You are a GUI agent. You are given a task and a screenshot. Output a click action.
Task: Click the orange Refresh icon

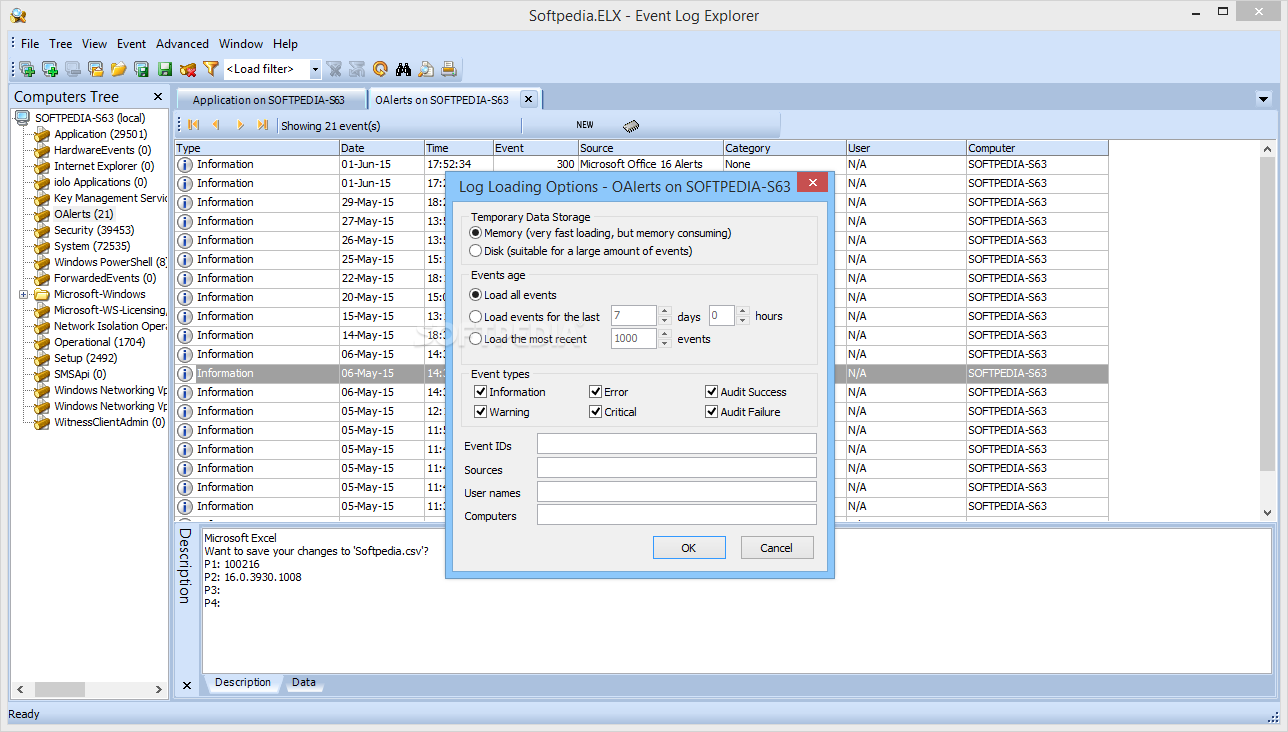tap(380, 69)
